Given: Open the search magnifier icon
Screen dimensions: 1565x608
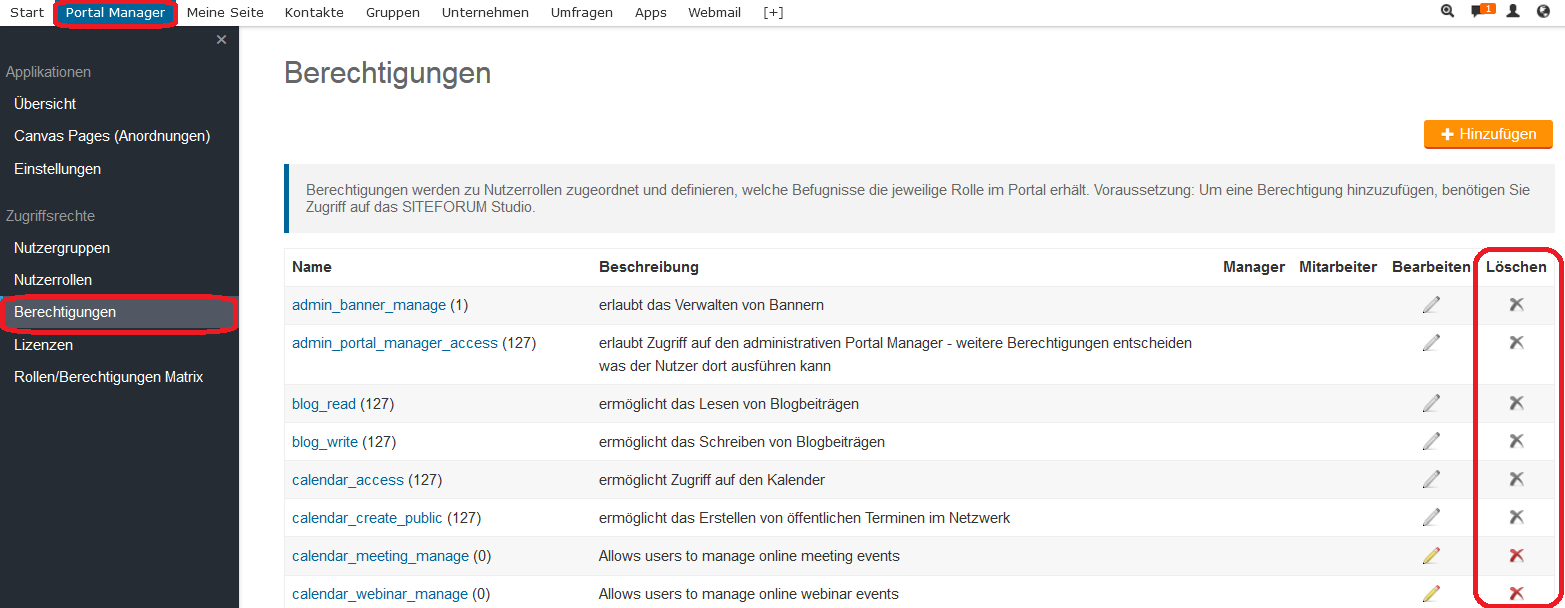Looking at the screenshot, I should point(1447,11).
